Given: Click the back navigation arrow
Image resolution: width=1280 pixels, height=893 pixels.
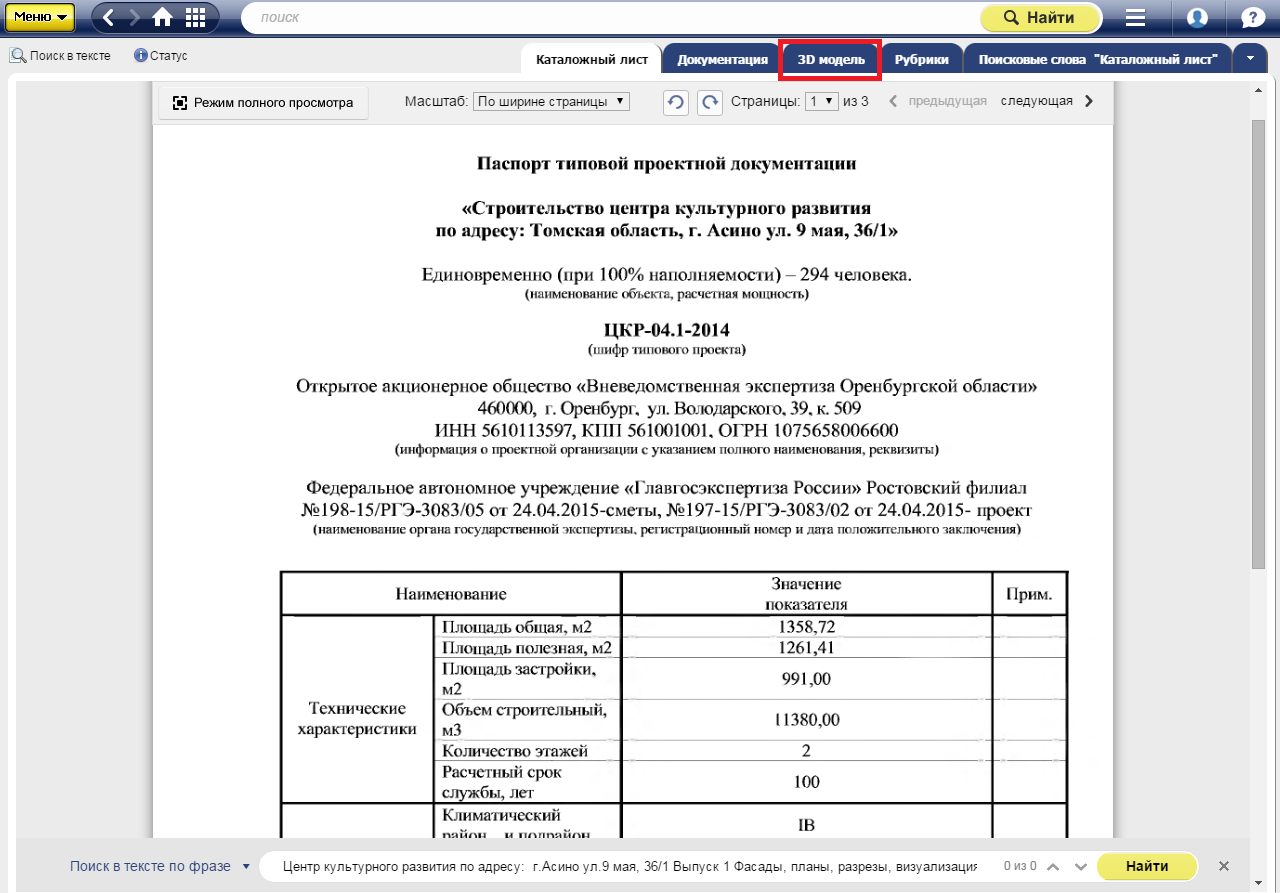Looking at the screenshot, I should [109, 18].
